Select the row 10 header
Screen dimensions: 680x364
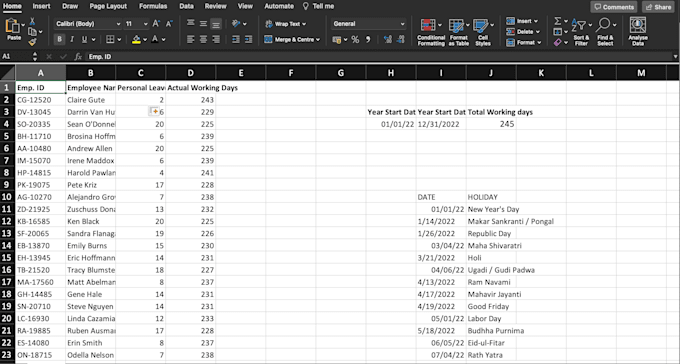(x=7, y=197)
